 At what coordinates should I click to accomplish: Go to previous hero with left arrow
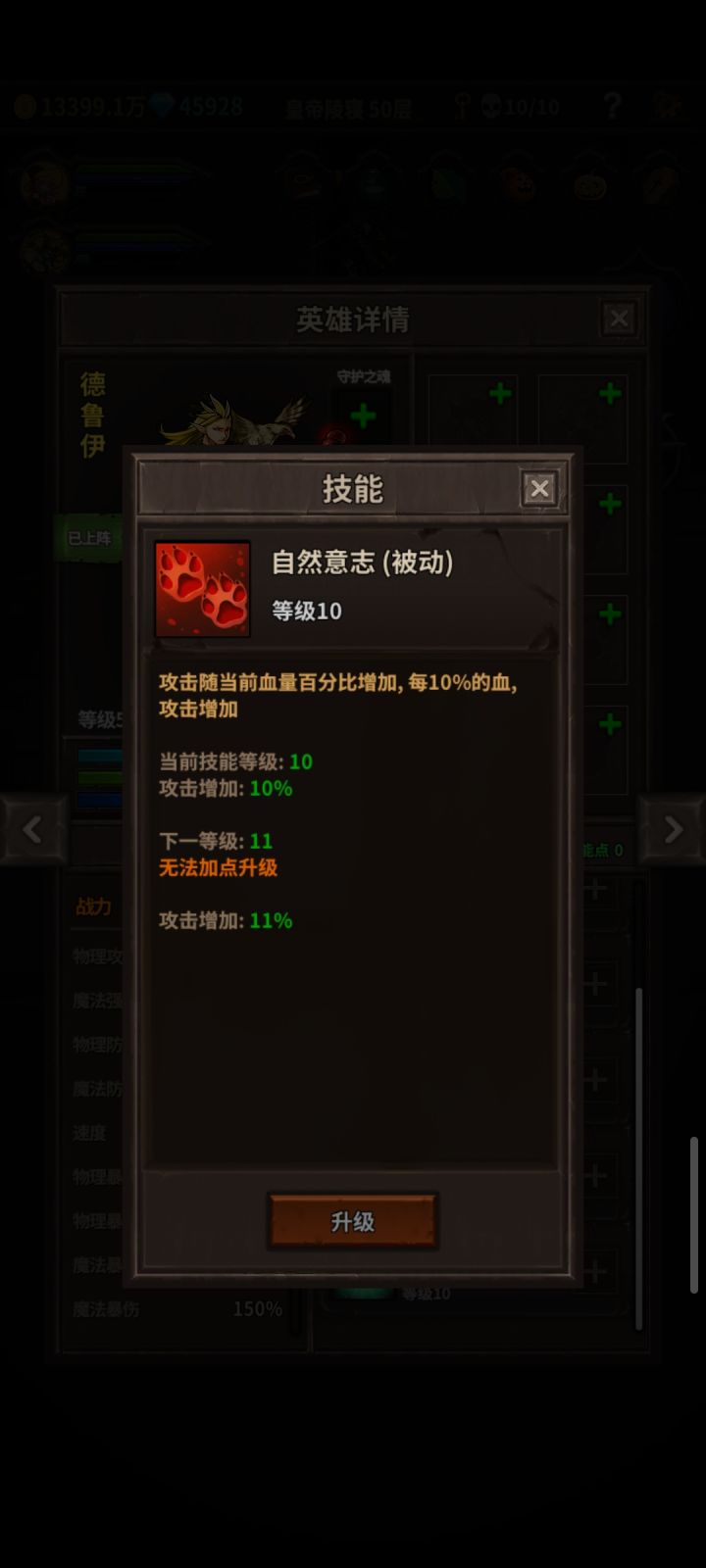[x=32, y=830]
